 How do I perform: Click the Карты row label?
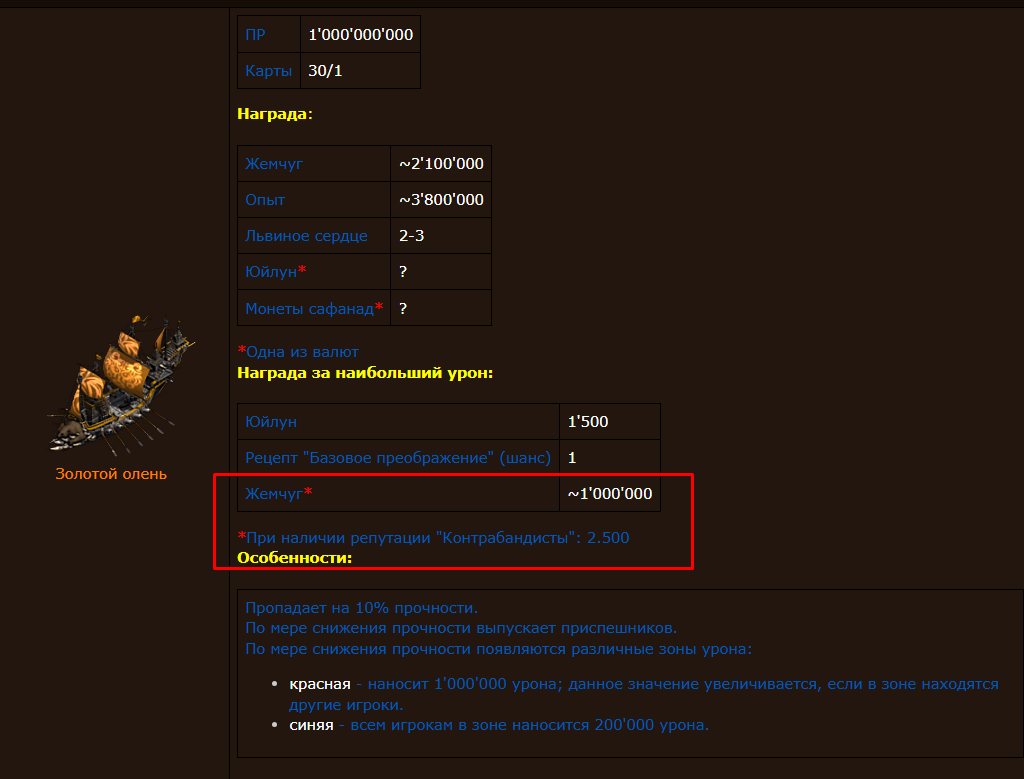(268, 71)
